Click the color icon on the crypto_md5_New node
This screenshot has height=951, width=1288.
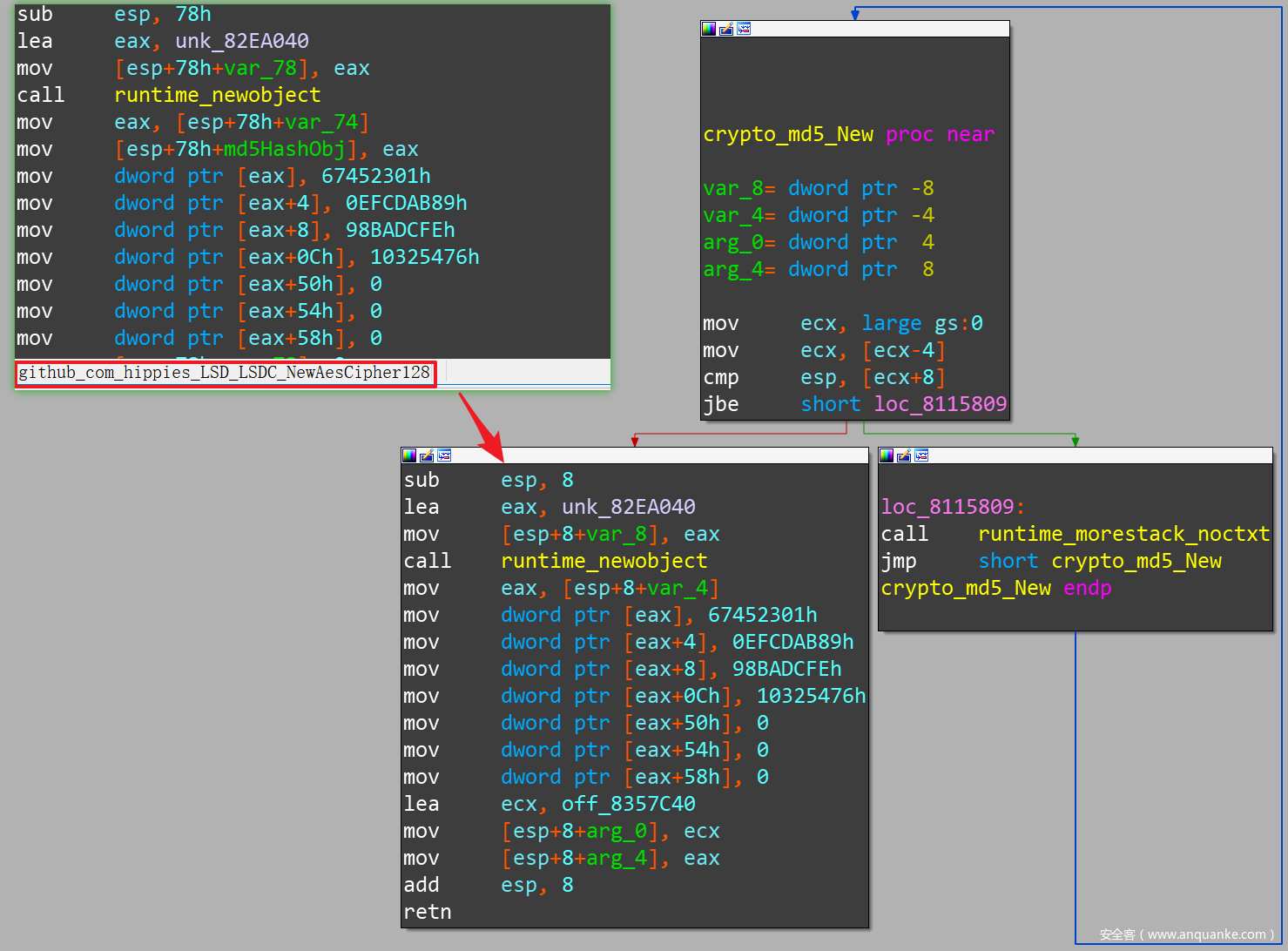[x=709, y=29]
